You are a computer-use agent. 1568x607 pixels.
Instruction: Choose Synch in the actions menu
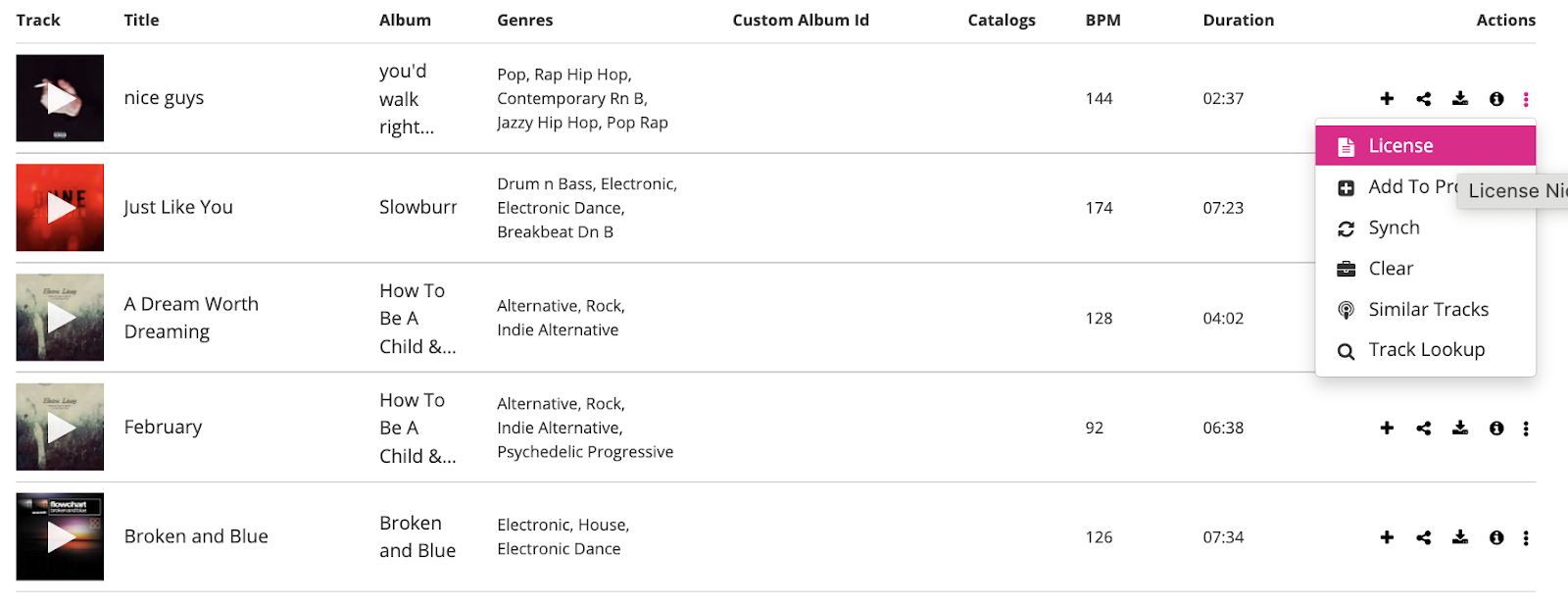[1394, 228]
